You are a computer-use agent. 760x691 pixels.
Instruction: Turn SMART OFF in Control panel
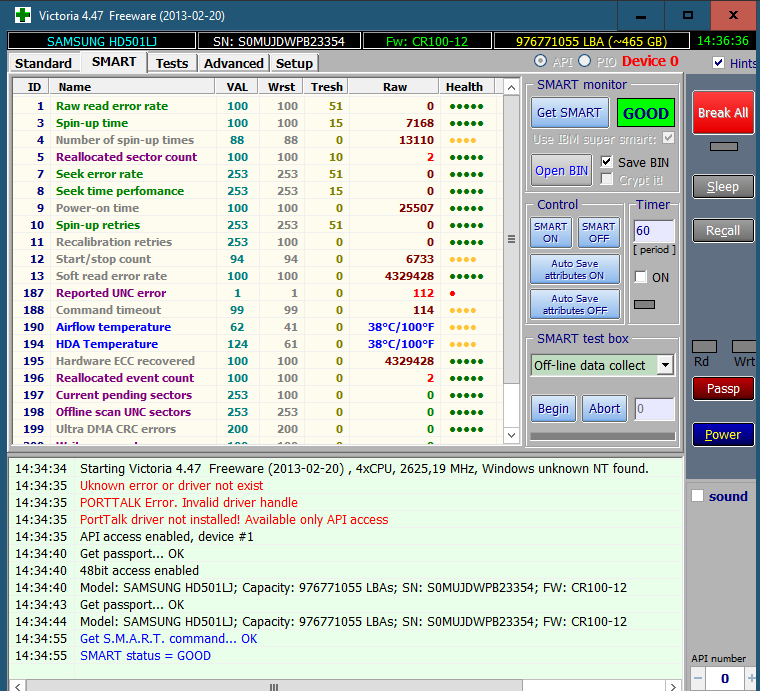click(x=598, y=232)
